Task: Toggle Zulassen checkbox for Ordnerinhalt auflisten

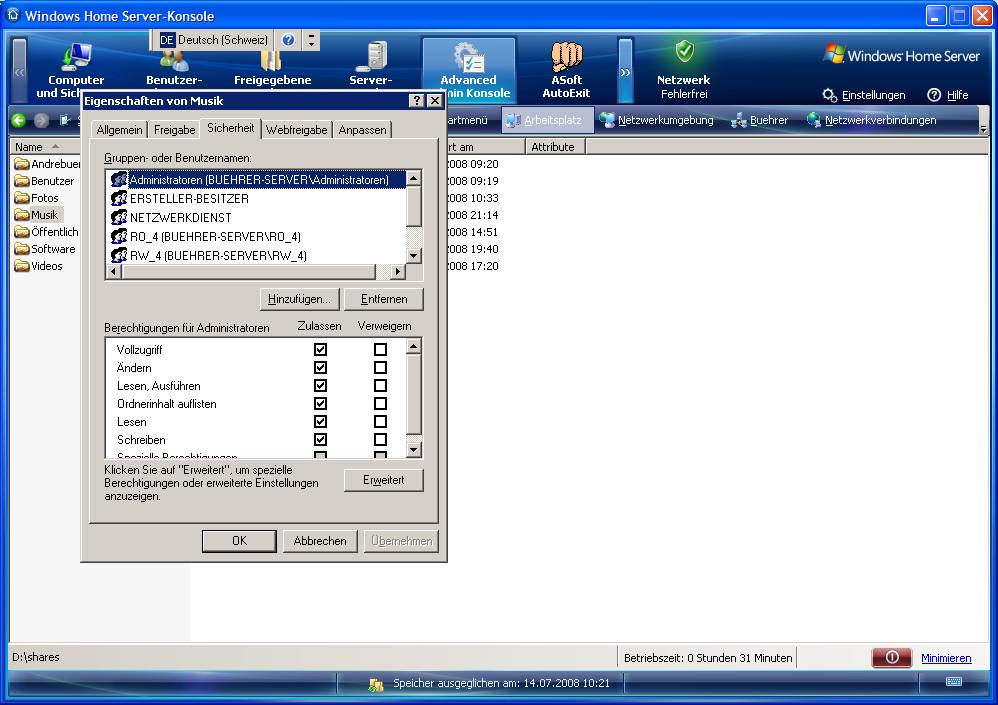Action: (320, 403)
